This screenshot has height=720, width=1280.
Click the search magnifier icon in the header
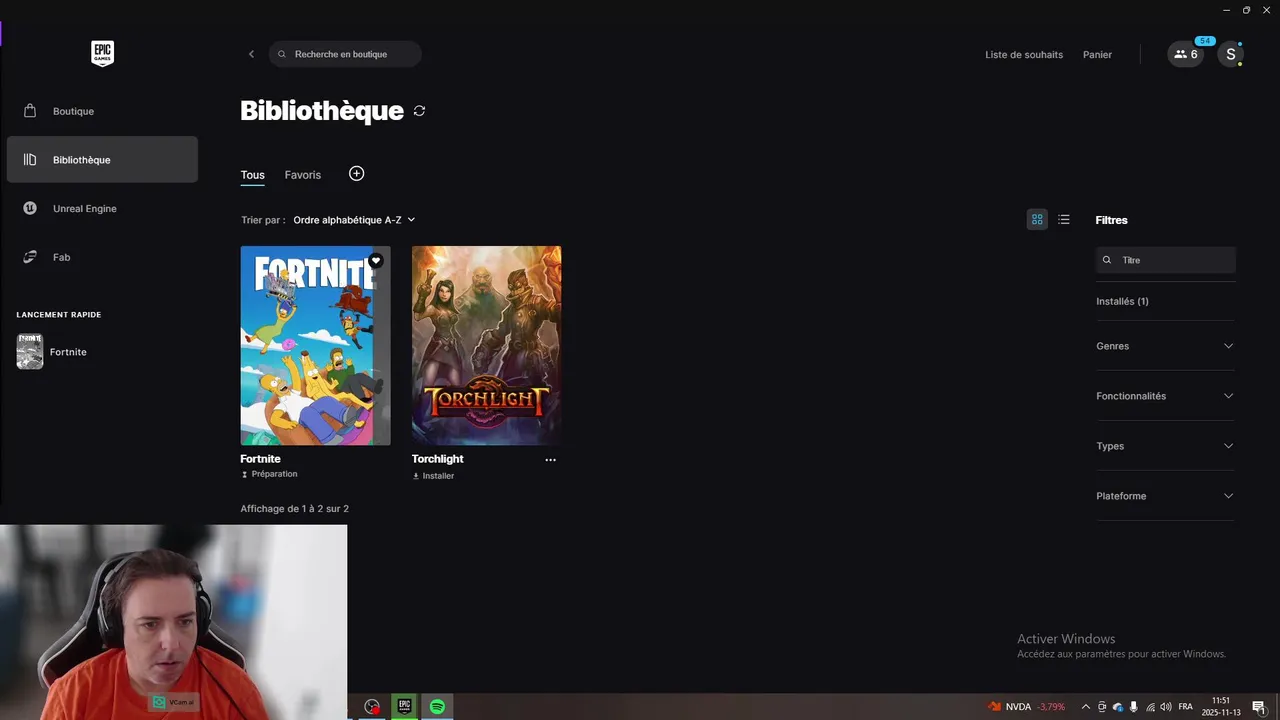[282, 54]
